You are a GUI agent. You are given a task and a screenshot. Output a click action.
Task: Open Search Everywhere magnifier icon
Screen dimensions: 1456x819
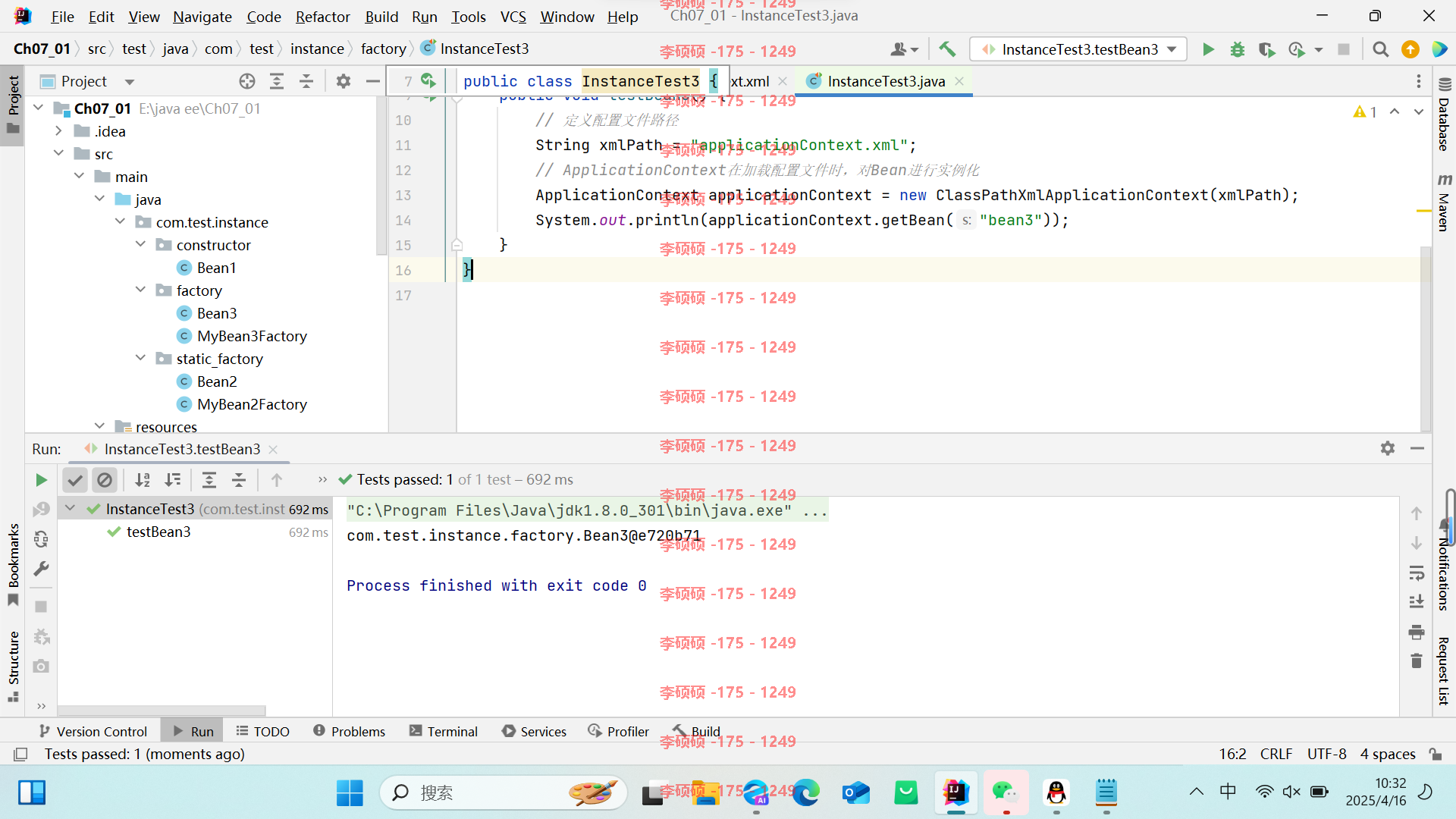tap(1381, 49)
